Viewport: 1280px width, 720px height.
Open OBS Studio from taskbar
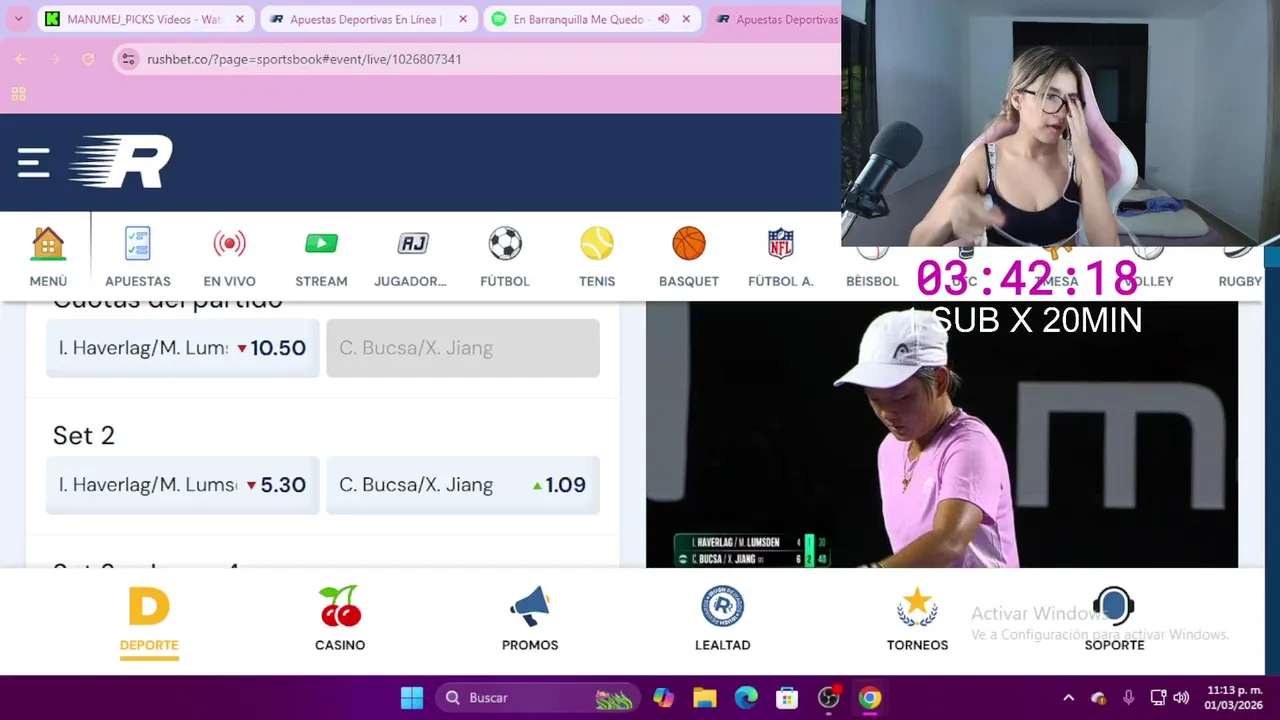[829, 698]
